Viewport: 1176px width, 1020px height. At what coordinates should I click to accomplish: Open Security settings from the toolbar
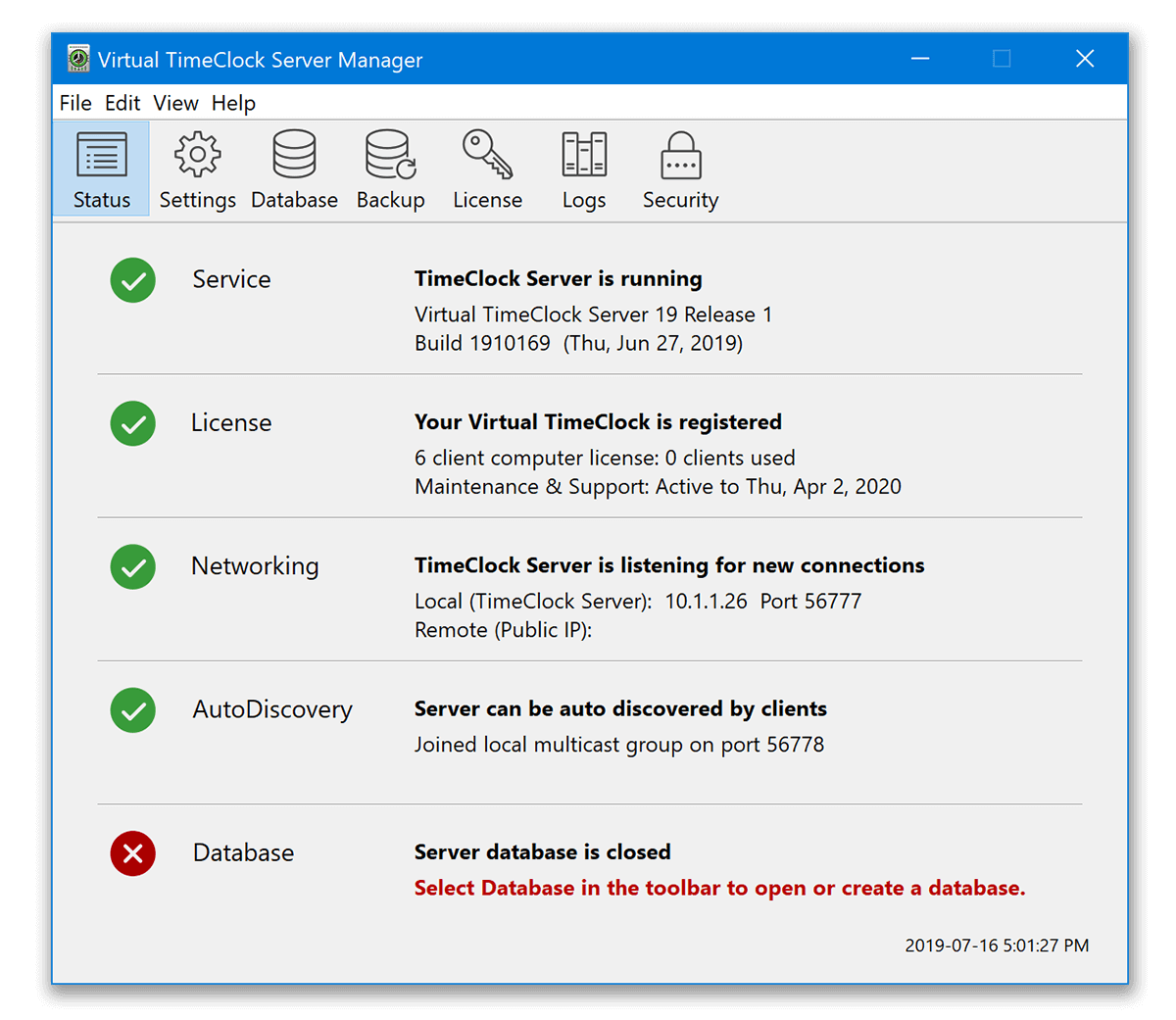tap(680, 169)
